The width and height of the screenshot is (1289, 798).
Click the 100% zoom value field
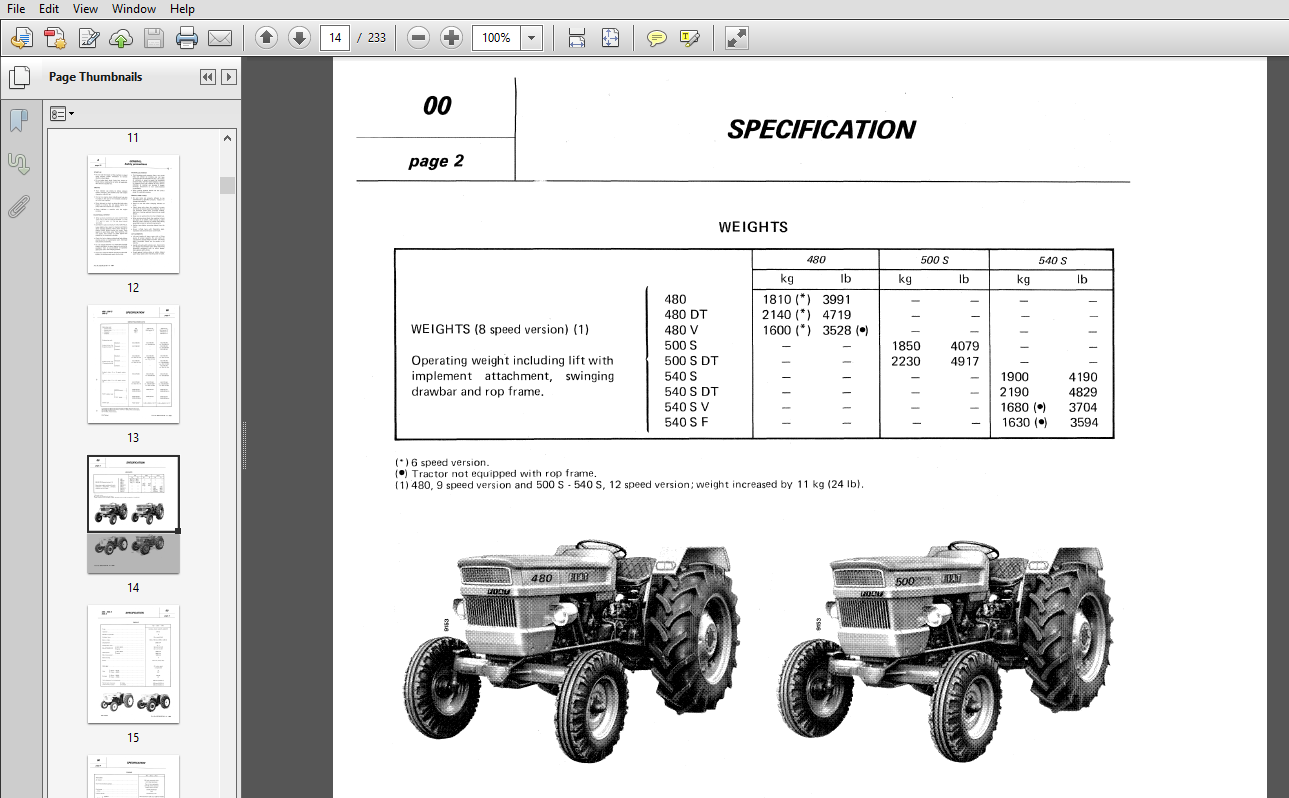[497, 38]
